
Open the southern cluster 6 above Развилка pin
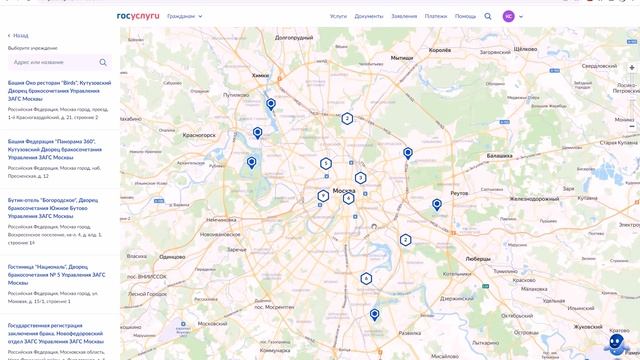click(366, 279)
